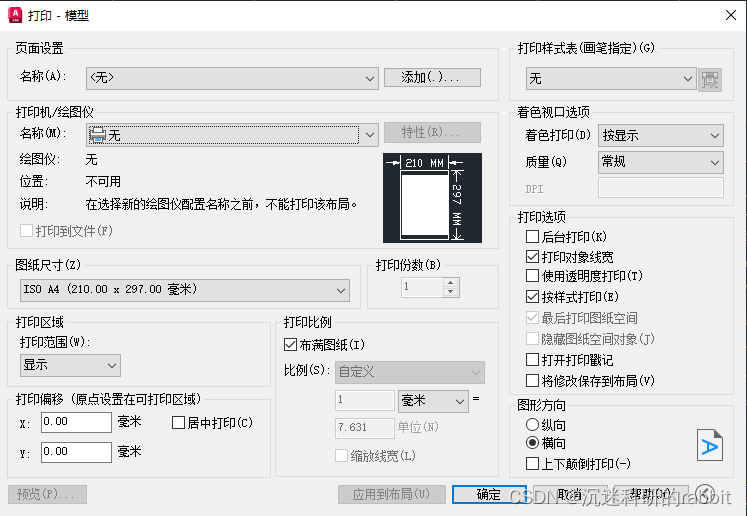Collapse dialog with the round arrow icon
Screen dimensions: 747x516
705,494
